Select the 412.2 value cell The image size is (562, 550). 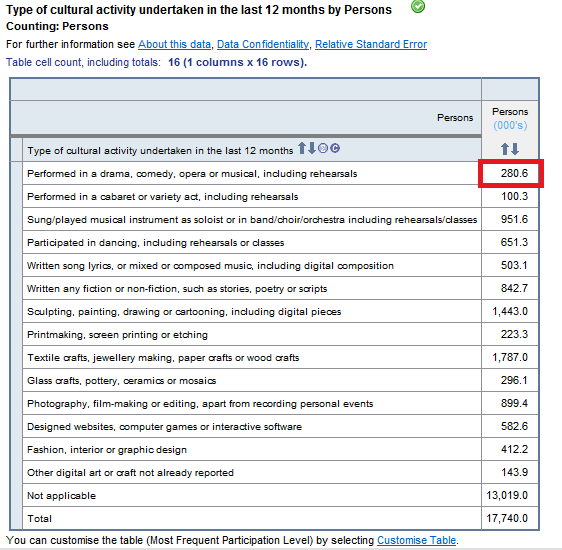point(510,449)
